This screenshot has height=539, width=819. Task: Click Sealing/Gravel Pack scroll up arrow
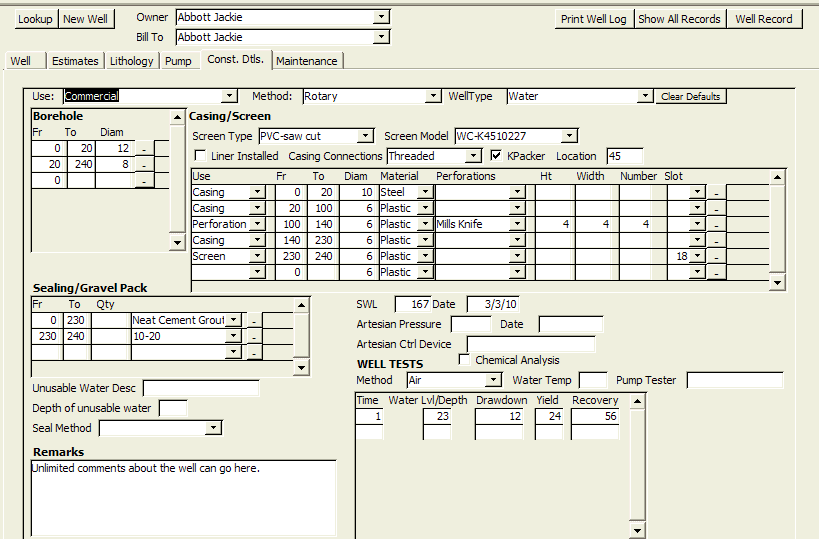click(301, 305)
